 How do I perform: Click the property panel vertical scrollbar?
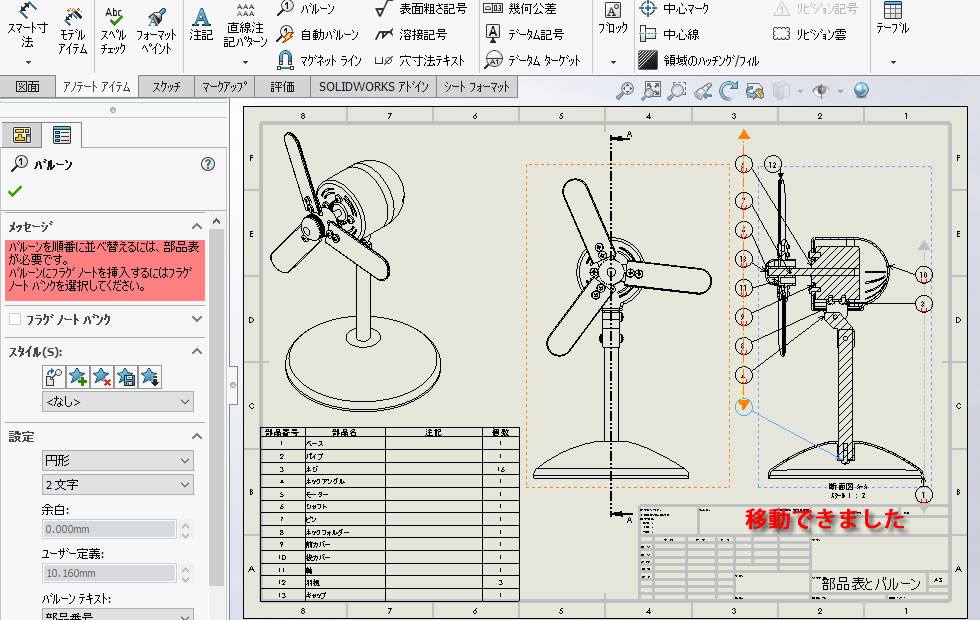[216, 406]
